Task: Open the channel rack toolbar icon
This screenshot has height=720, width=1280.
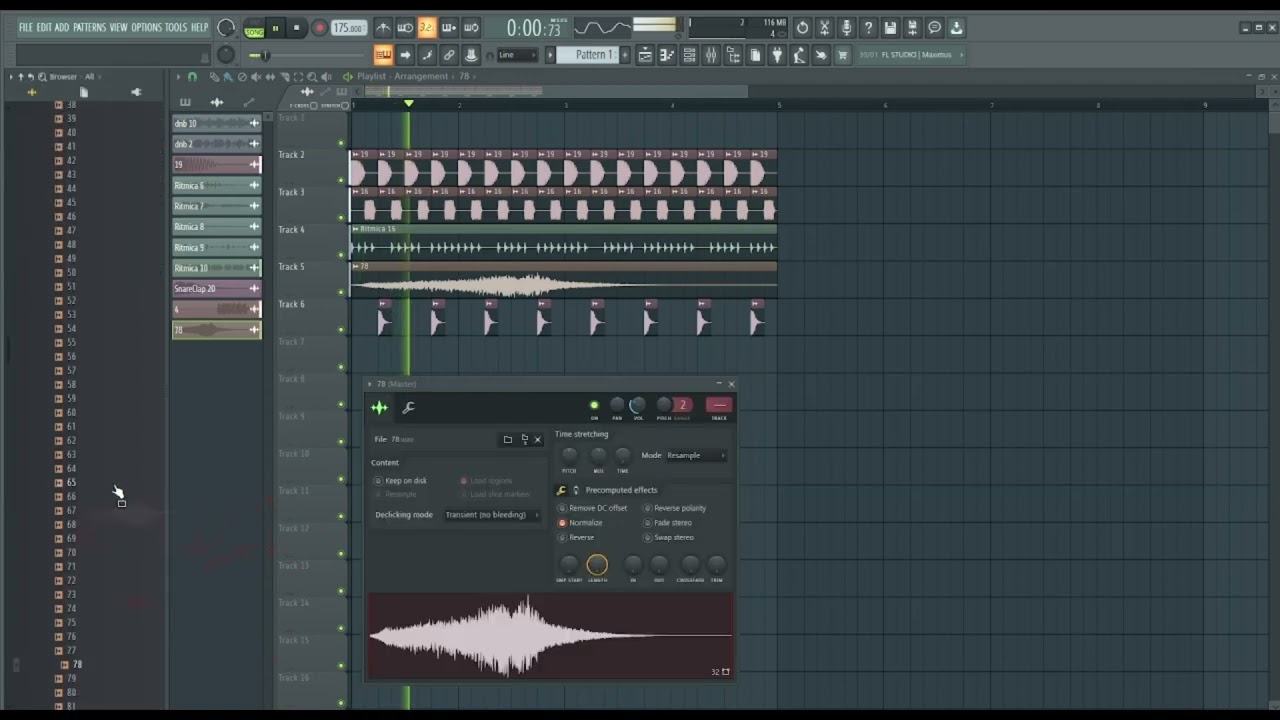Action: (689, 55)
